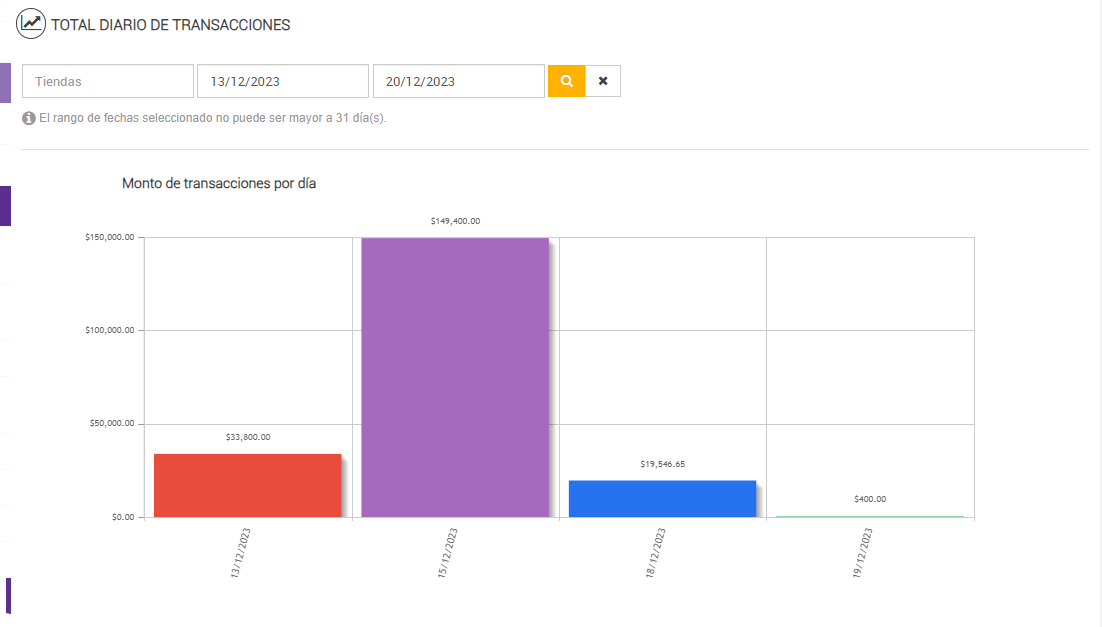Click the chart title Monto de transacciones por día
The width and height of the screenshot is (1102, 627).
(x=219, y=183)
